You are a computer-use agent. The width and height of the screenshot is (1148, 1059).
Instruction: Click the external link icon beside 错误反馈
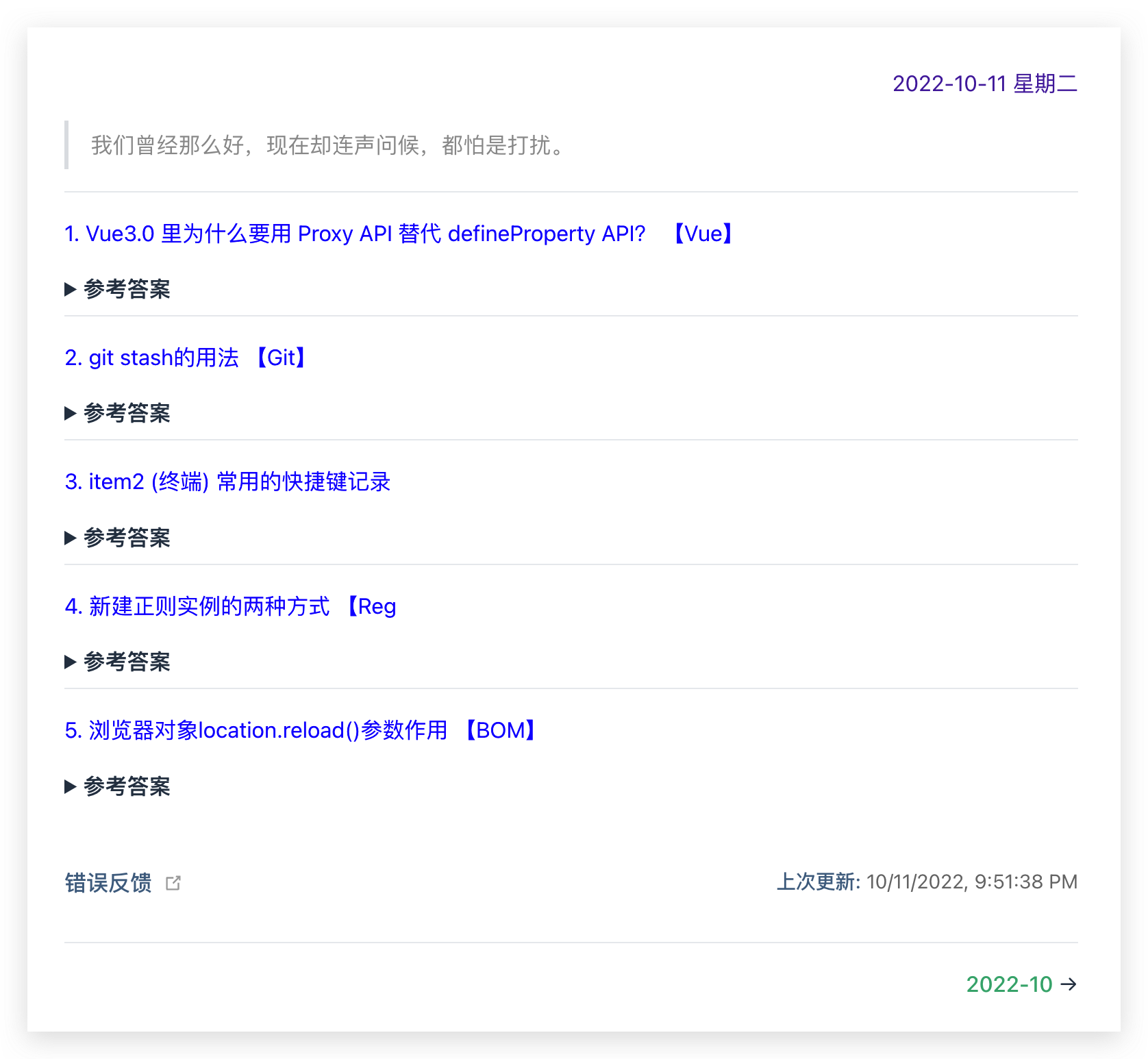173,883
